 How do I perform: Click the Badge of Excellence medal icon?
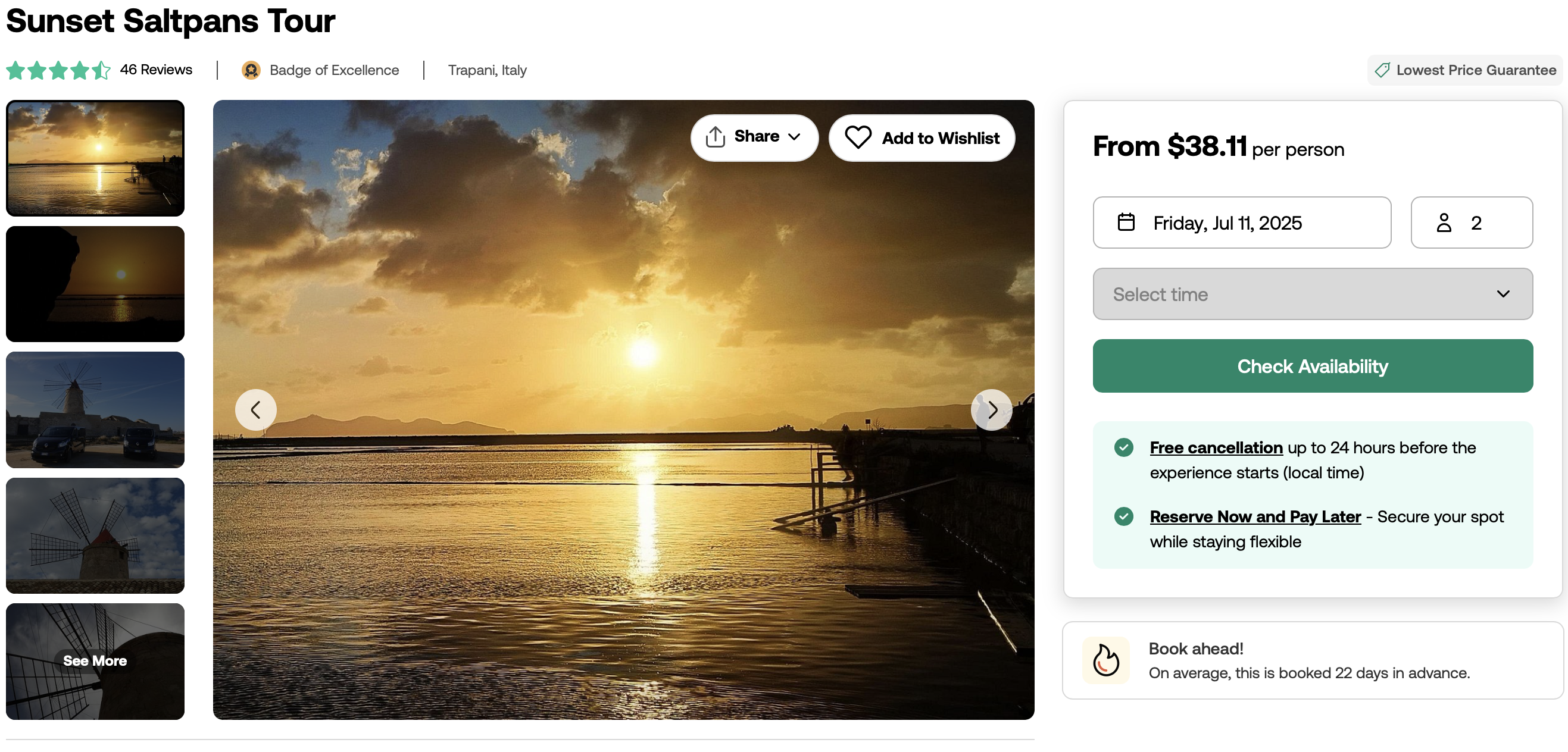pyautogui.click(x=251, y=70)
